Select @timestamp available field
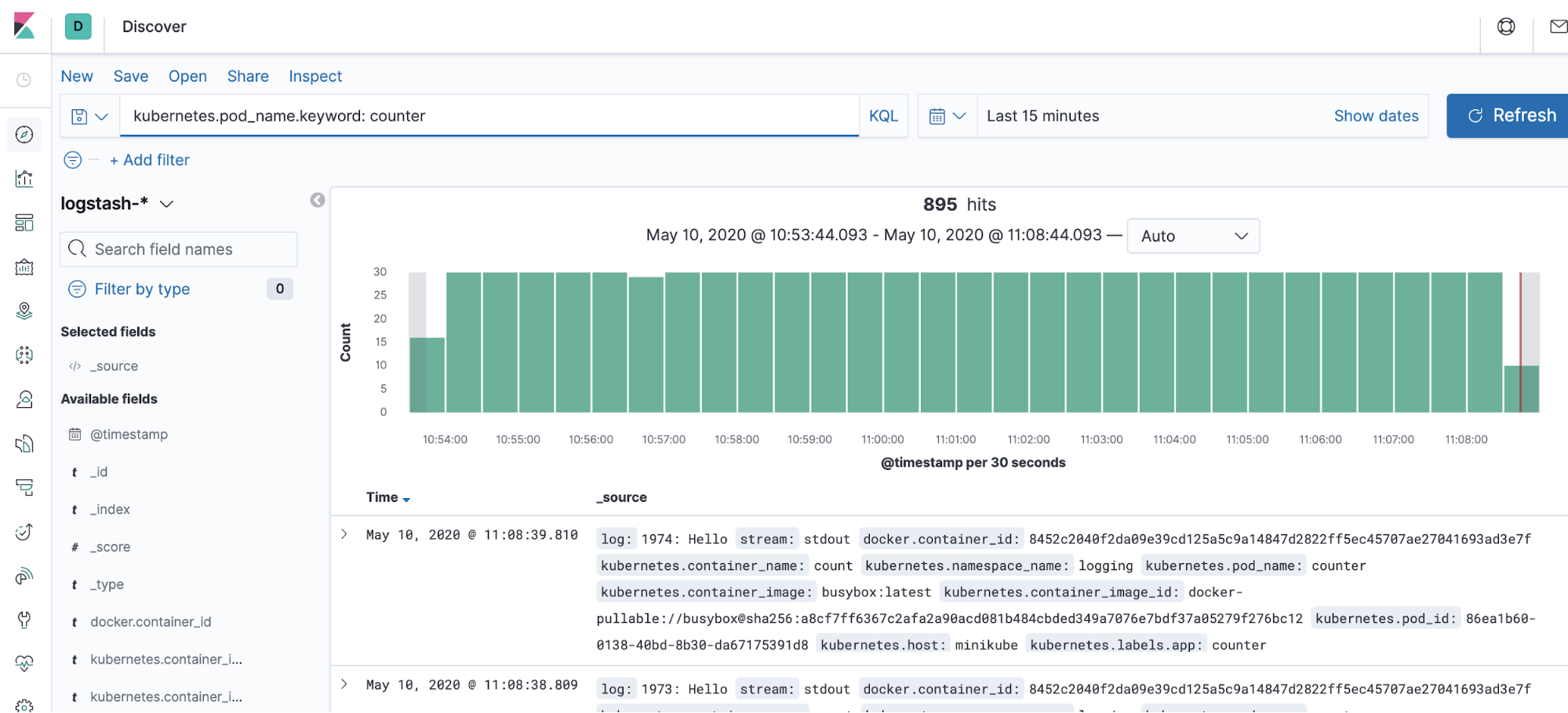 point(129,435)
